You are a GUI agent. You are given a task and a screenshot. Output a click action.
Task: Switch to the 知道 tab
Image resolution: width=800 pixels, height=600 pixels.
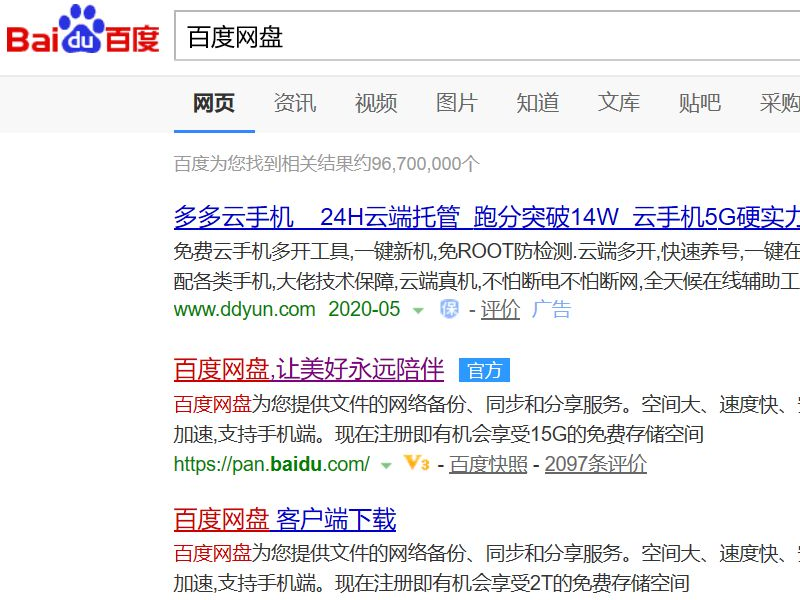537,103
